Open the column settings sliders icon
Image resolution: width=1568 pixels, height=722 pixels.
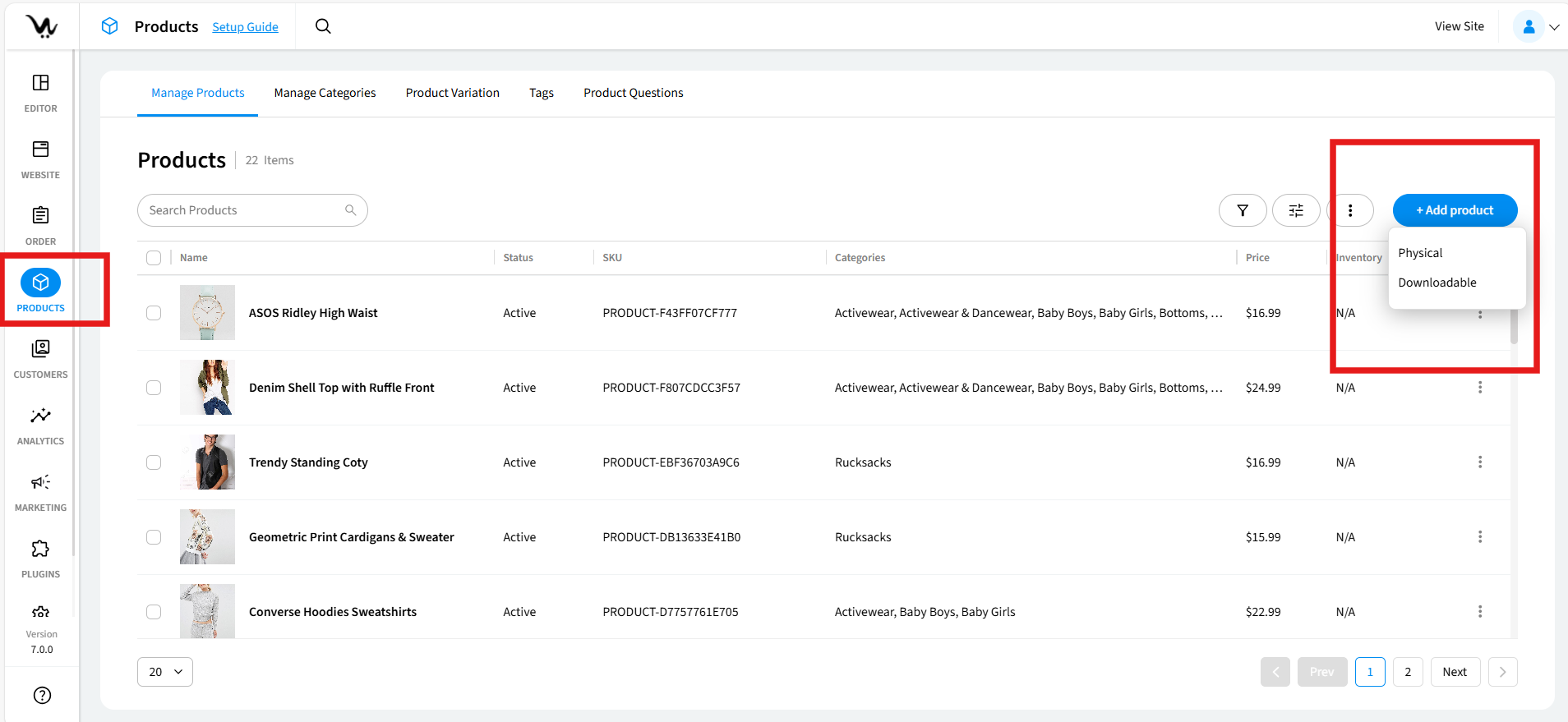click(x=1295, y=210)
